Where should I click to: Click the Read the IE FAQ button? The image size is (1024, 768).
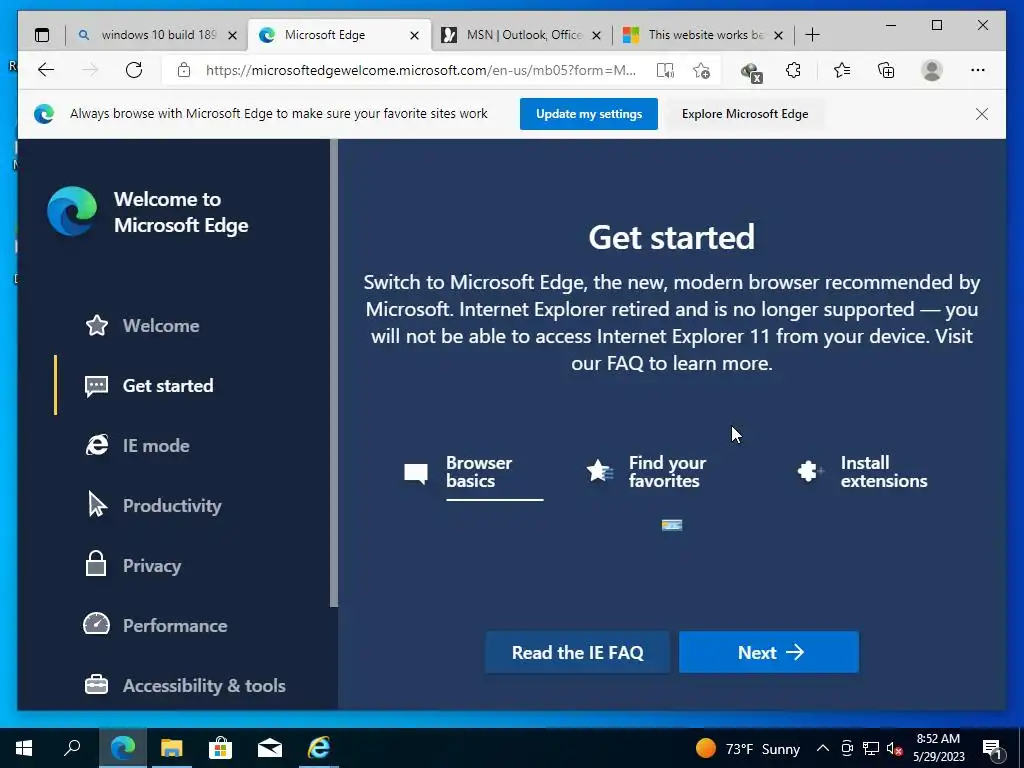click(x=577, y=652)
